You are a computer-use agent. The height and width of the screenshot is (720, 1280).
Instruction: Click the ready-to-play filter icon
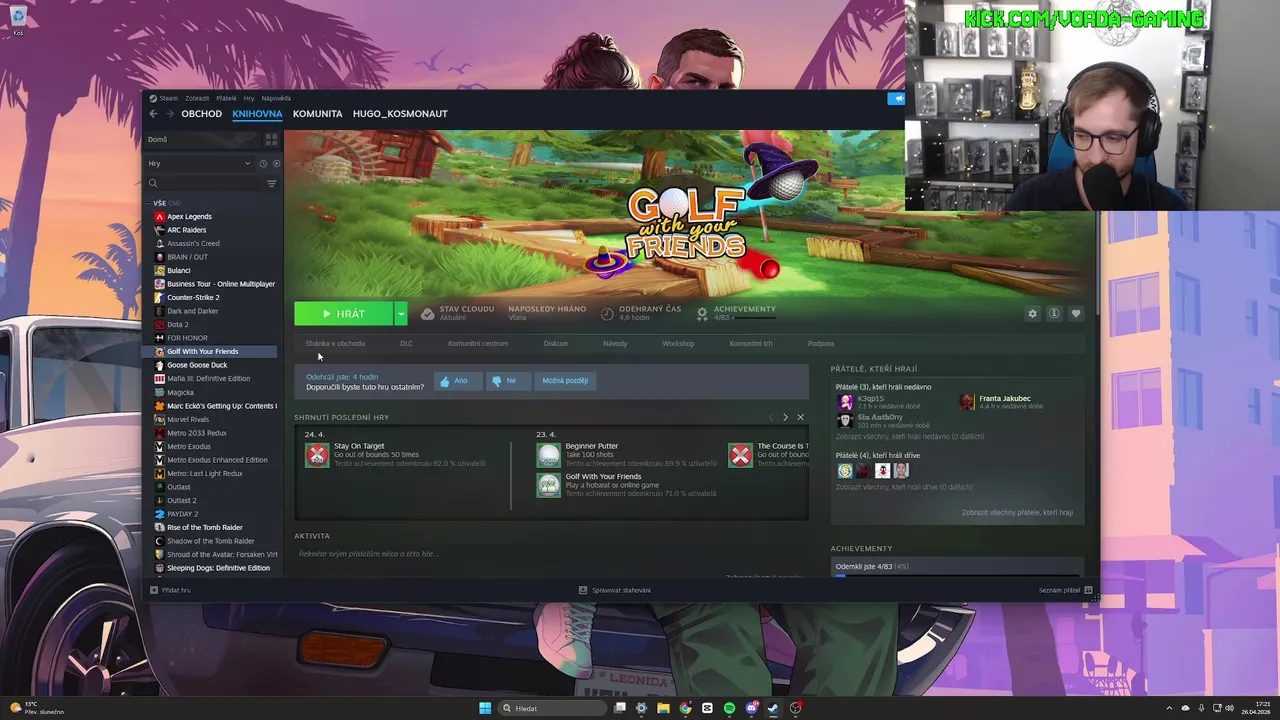pyautogui.click(x=276, y=163)
